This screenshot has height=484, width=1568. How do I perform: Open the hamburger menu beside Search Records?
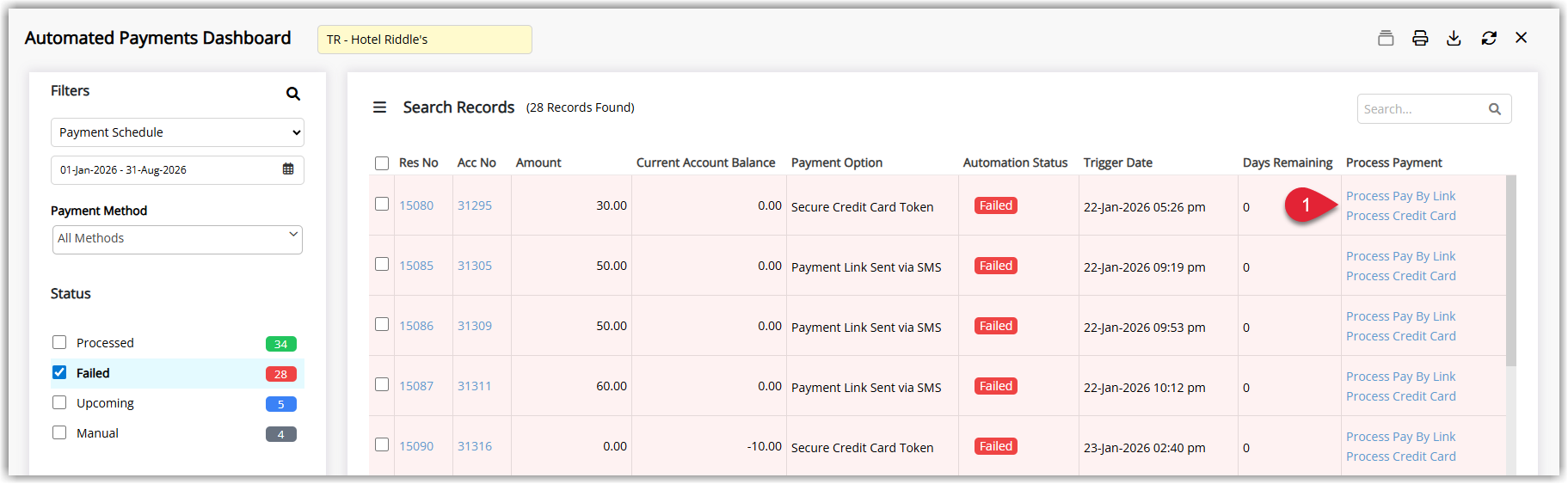pos(379,107)
